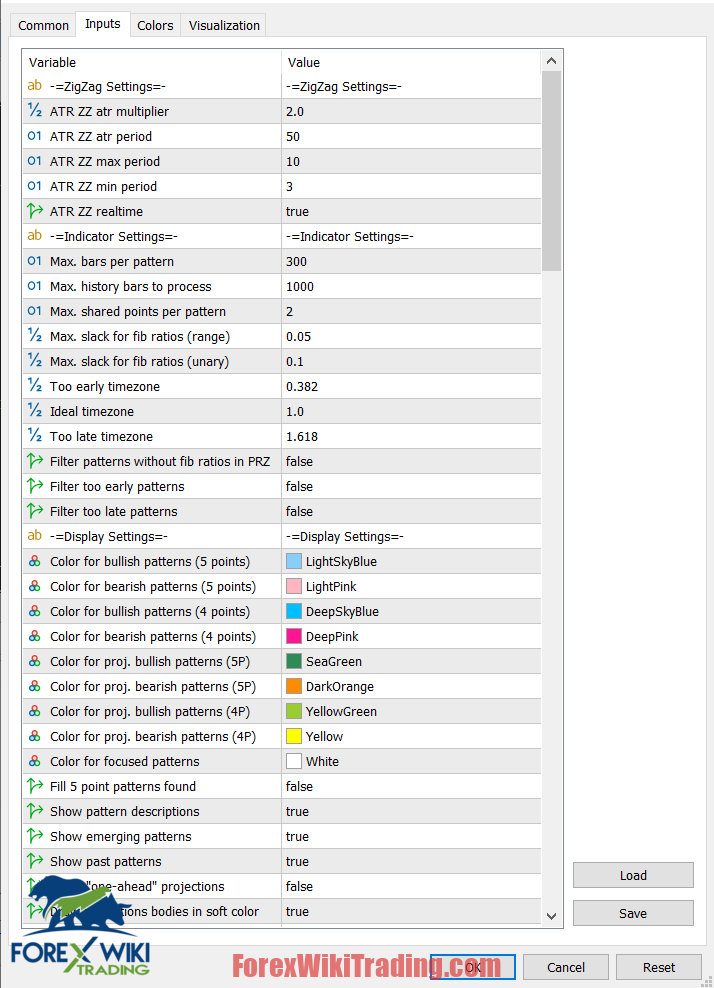Click the Load button
The height and width of the screenshot is (988, 714).
tap(633, 875)
